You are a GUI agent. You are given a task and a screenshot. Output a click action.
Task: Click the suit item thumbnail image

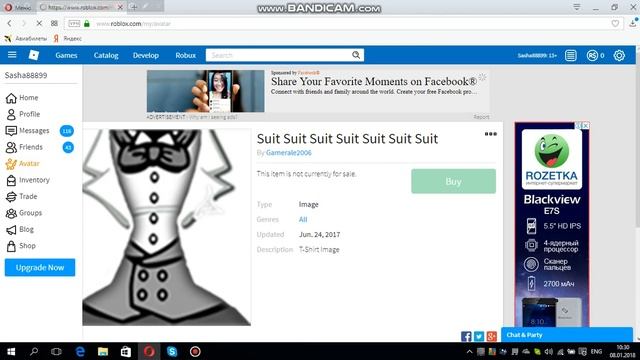[x=167, y=227]
